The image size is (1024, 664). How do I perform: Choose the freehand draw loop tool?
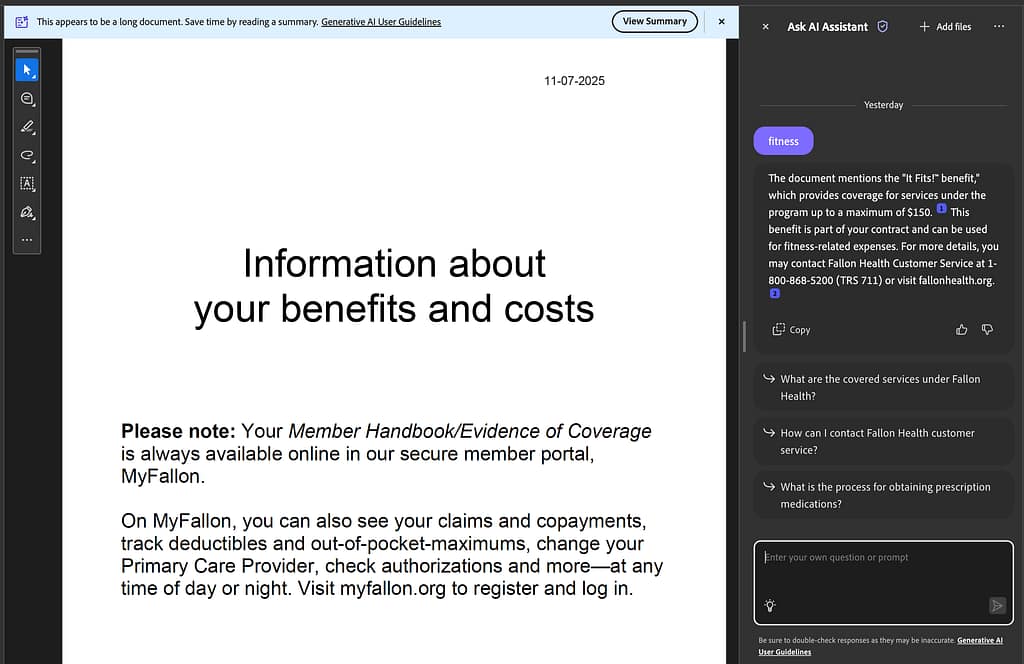(x=27, y=155)
